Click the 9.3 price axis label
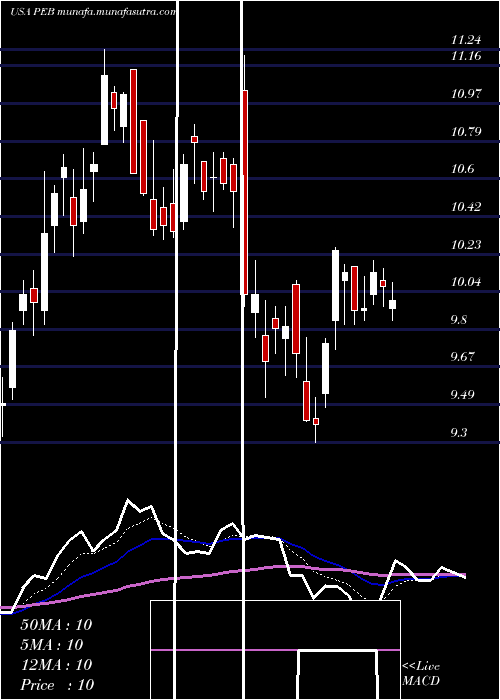The height and width of the screenshot is (700, 500). [x=459, y=433]
